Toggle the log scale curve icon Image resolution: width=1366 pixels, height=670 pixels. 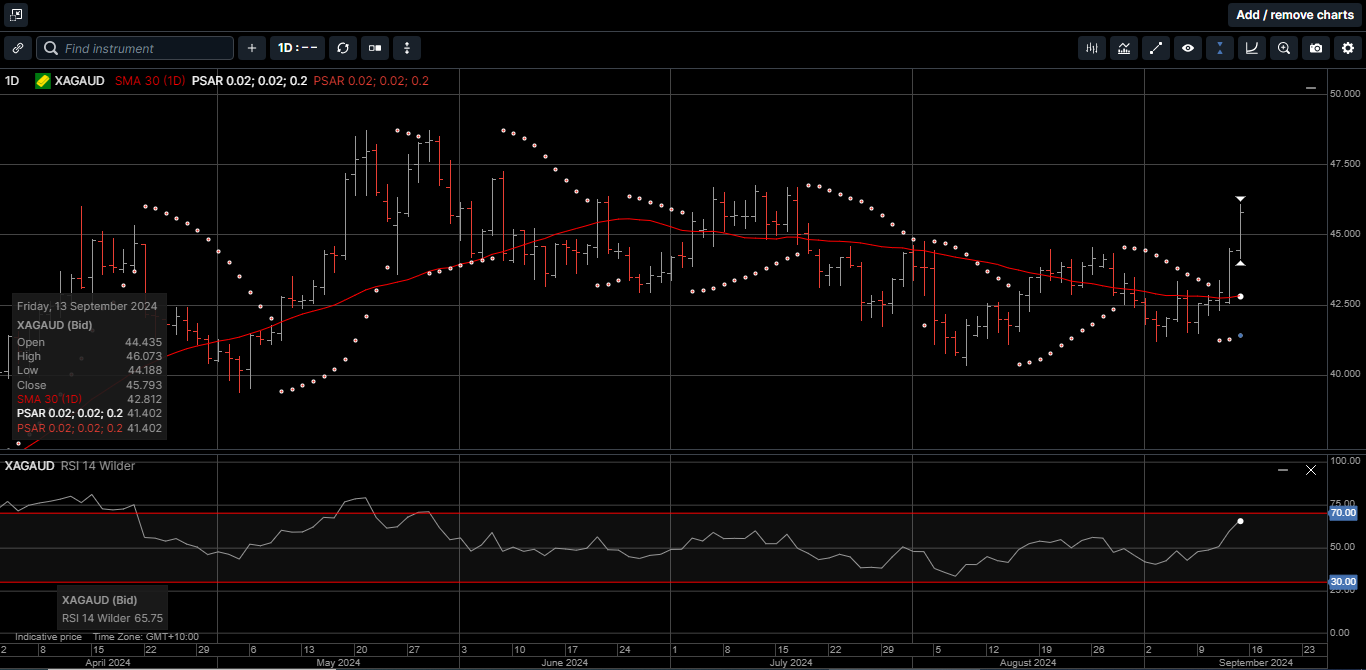[x=1252, y=48]
